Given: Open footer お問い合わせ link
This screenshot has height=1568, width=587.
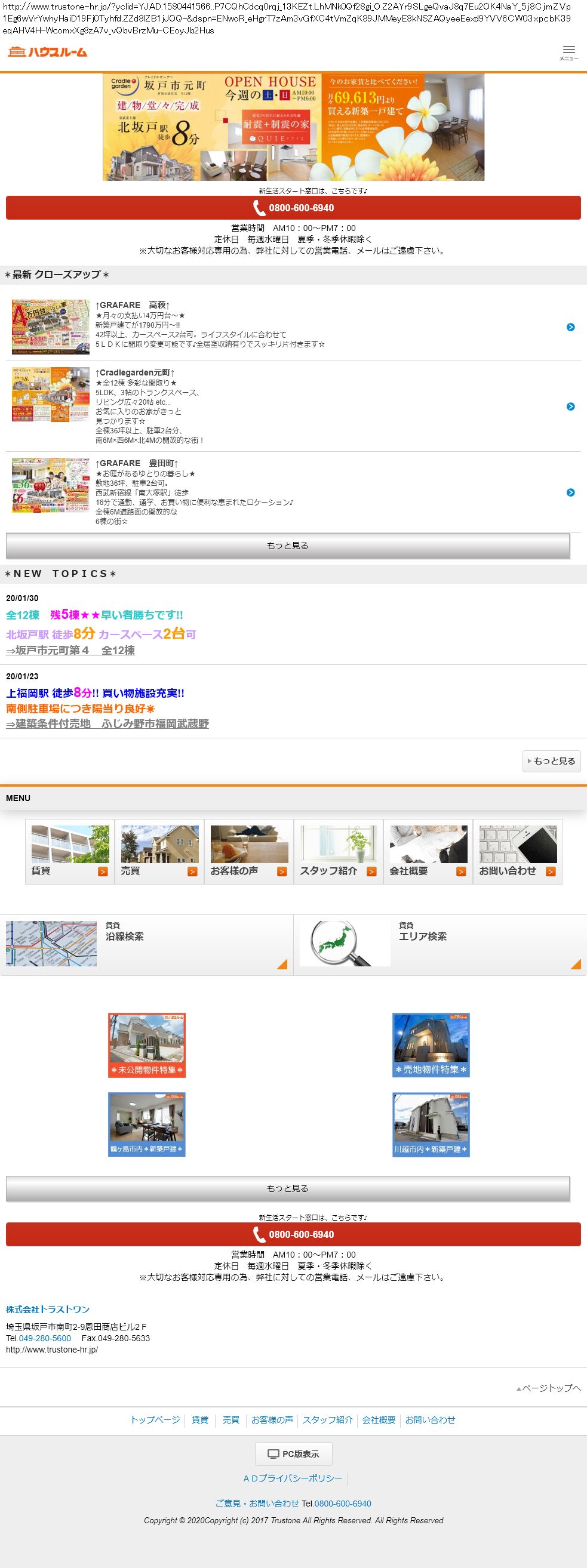Looking at the screenshot, I should coord(430,1419).
